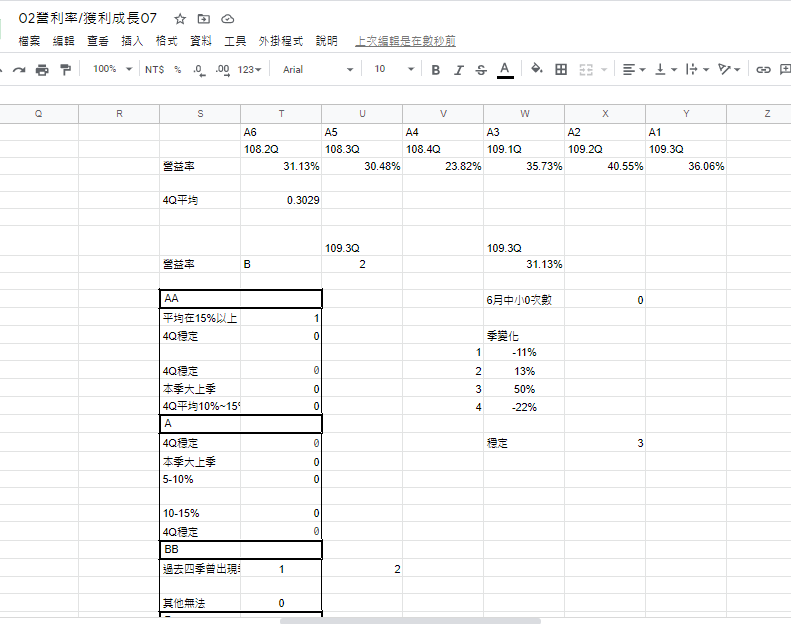
Task: Open the Arial font dropdown
Action: [x=318, y=69]
